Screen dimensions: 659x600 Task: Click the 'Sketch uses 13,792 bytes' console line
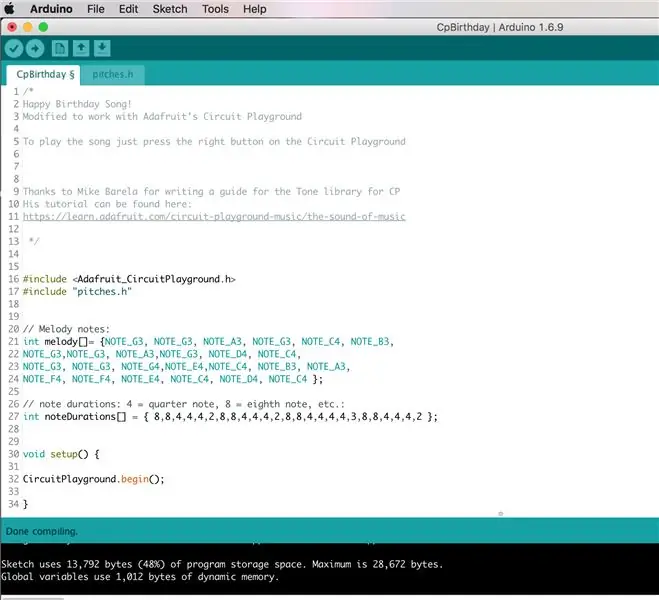click(222, 564)
